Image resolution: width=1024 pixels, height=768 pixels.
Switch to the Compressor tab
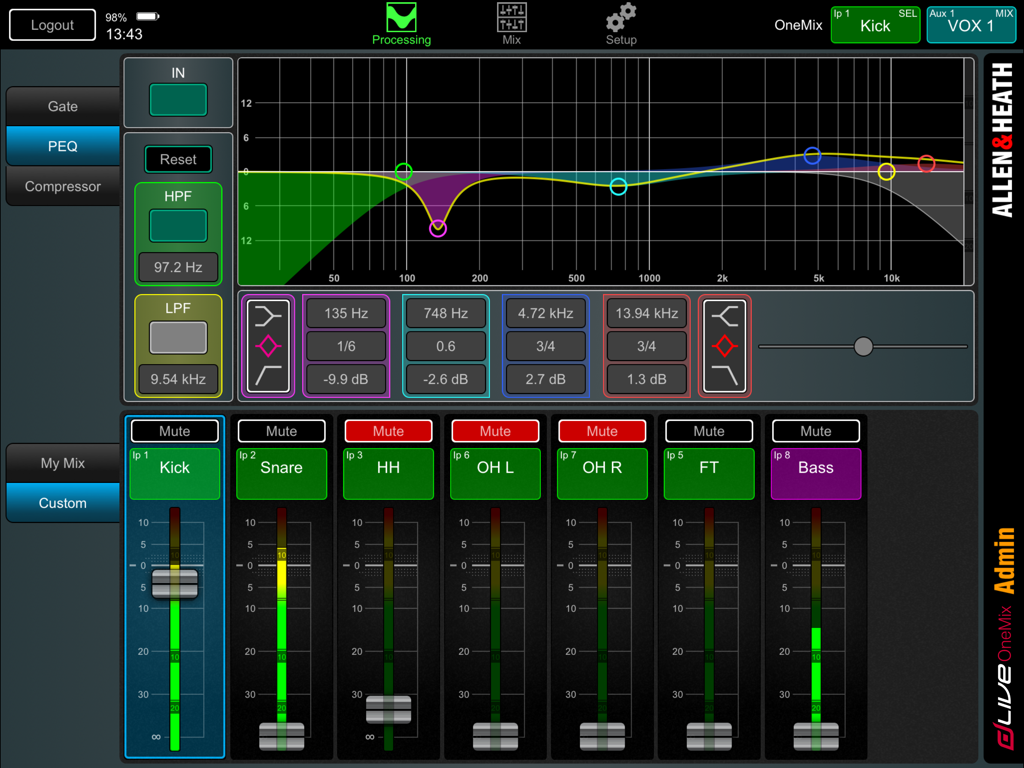62,186
